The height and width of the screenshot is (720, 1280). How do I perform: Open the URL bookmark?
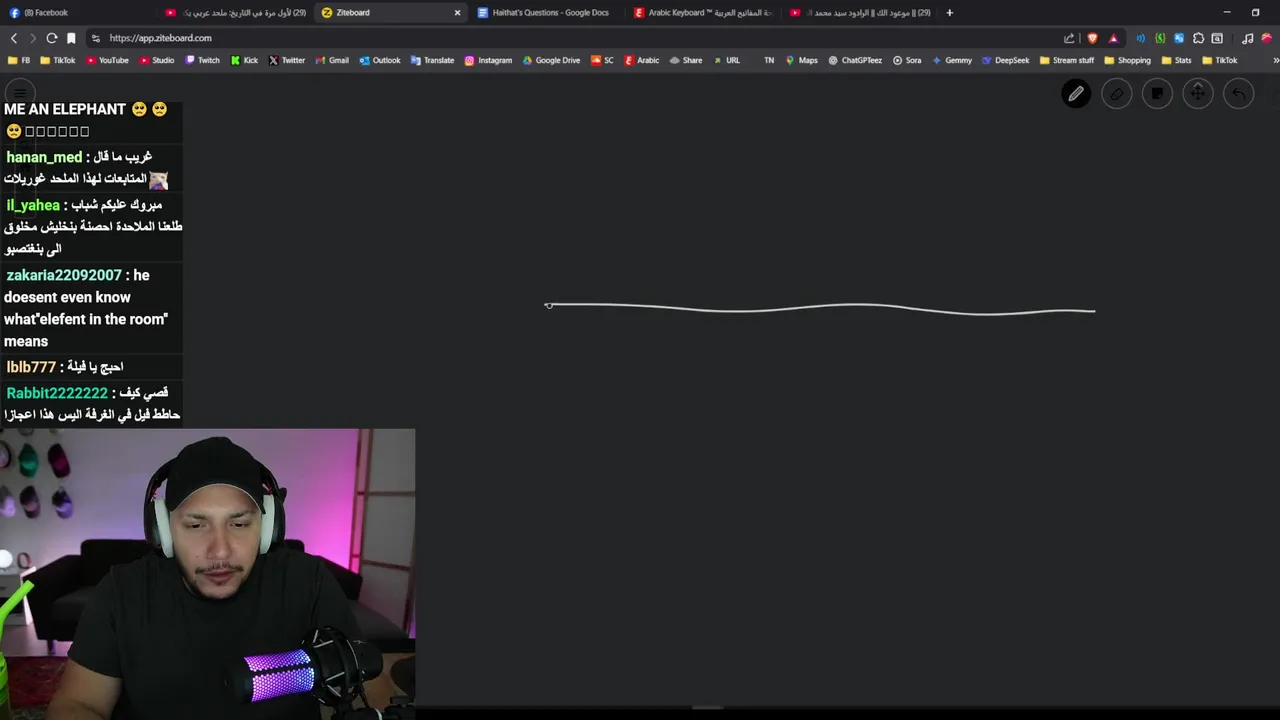click(x=727, y=60)
